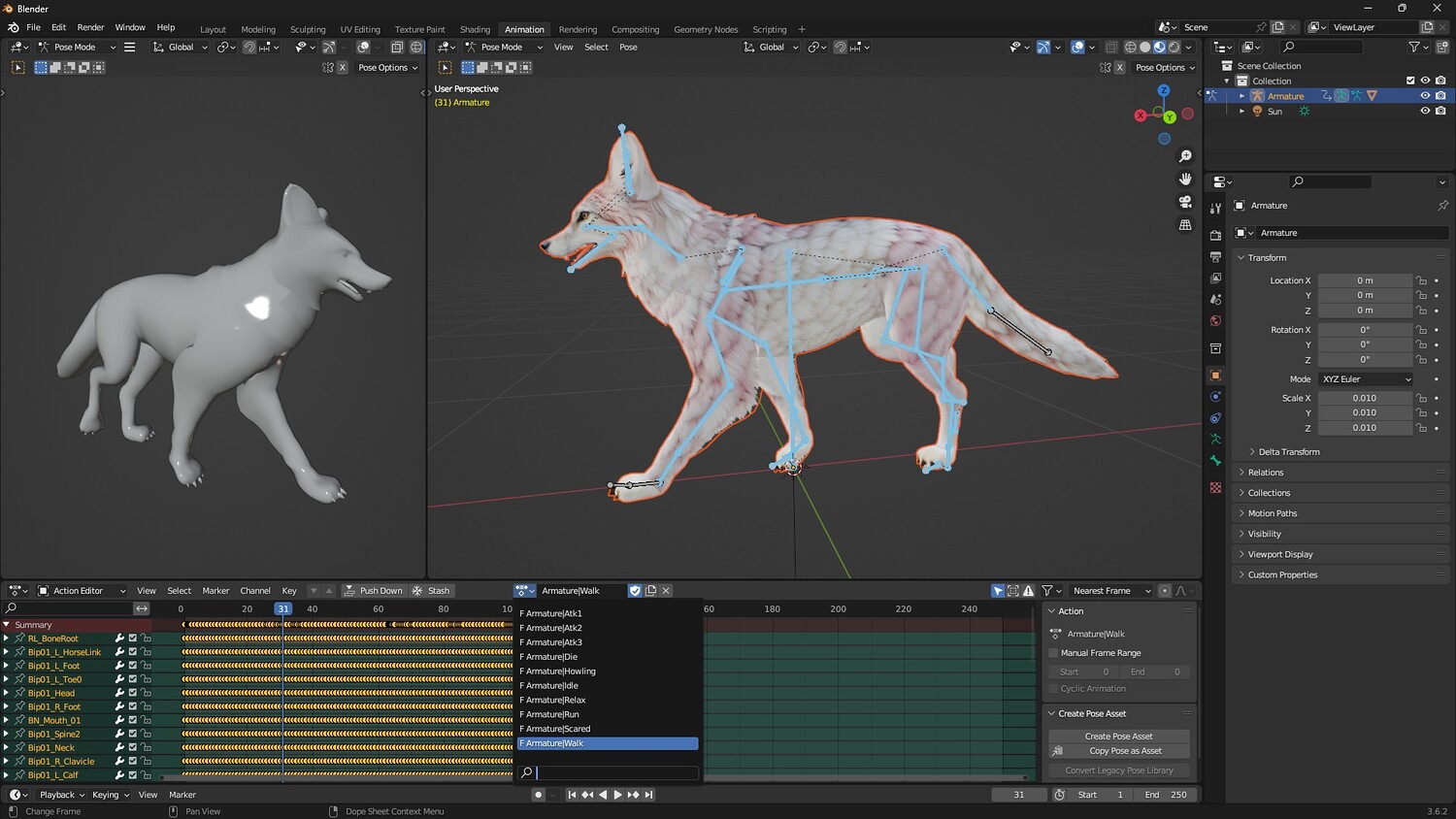Click the pan hand viewport gizmo

tap(1185, 179)
